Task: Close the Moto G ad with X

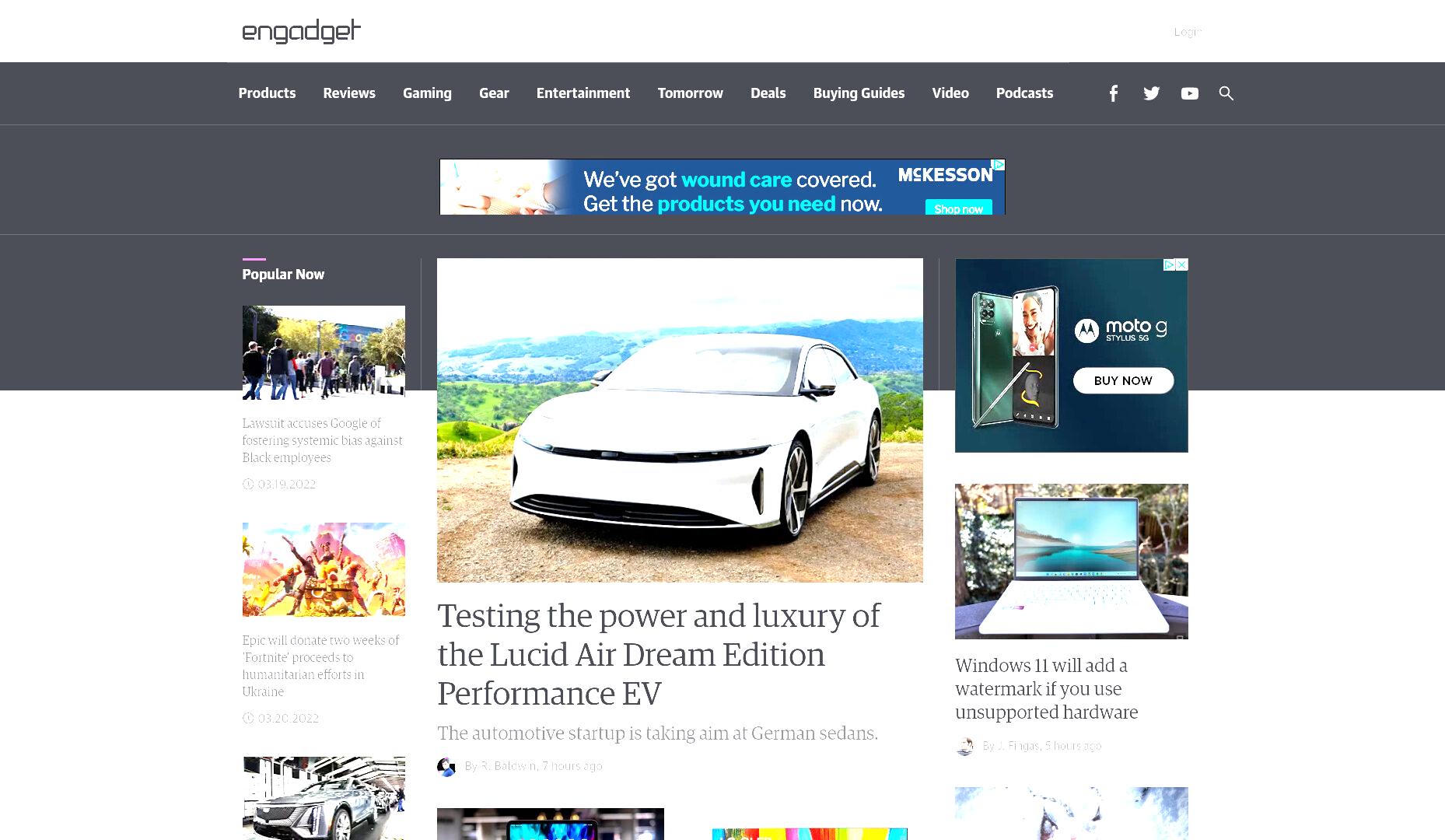Action: click(x=1182, y=265)
